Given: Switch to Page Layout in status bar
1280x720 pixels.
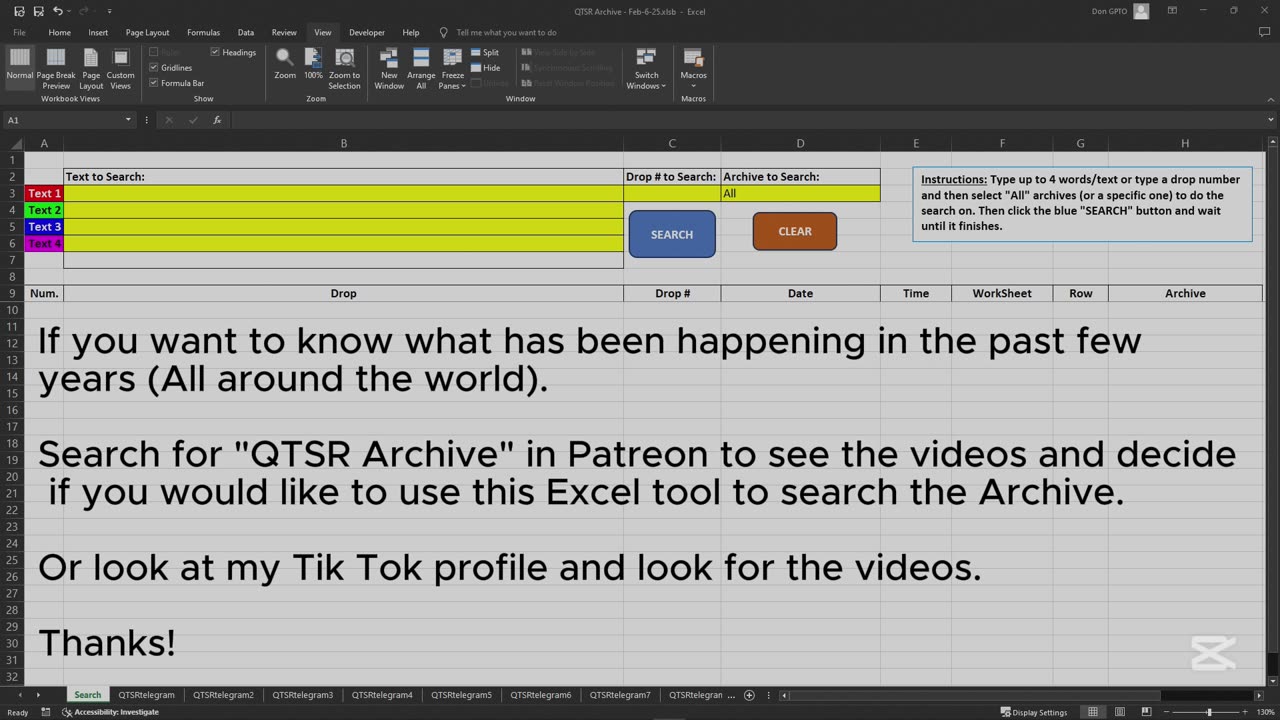Looking at the screenshot, I should [1118, 712].
